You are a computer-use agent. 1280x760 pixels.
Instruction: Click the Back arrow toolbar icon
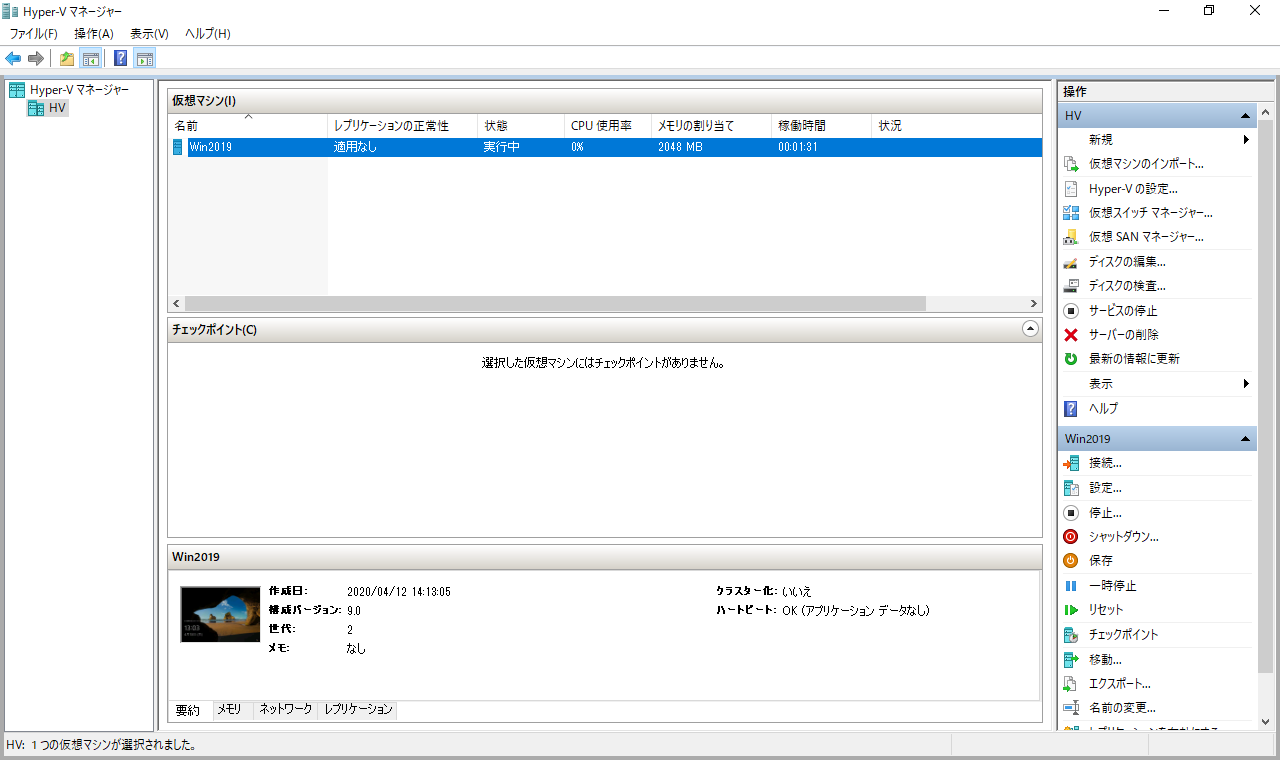click(13, 58)
